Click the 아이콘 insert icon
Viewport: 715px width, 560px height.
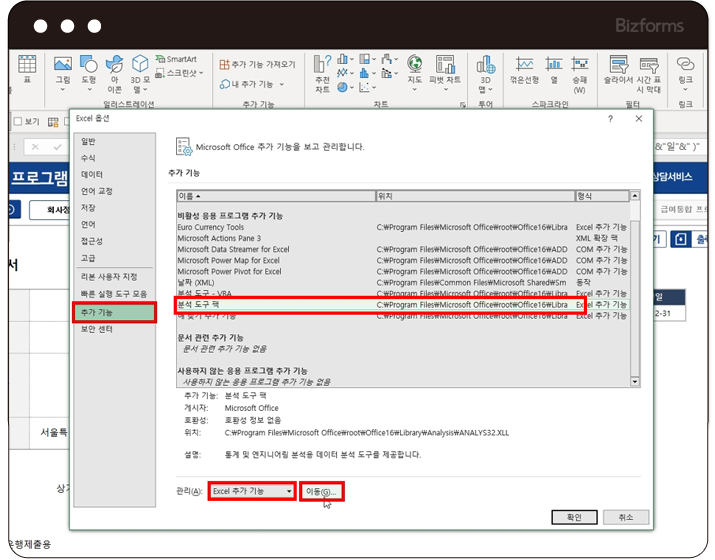(x=114, y=64)
